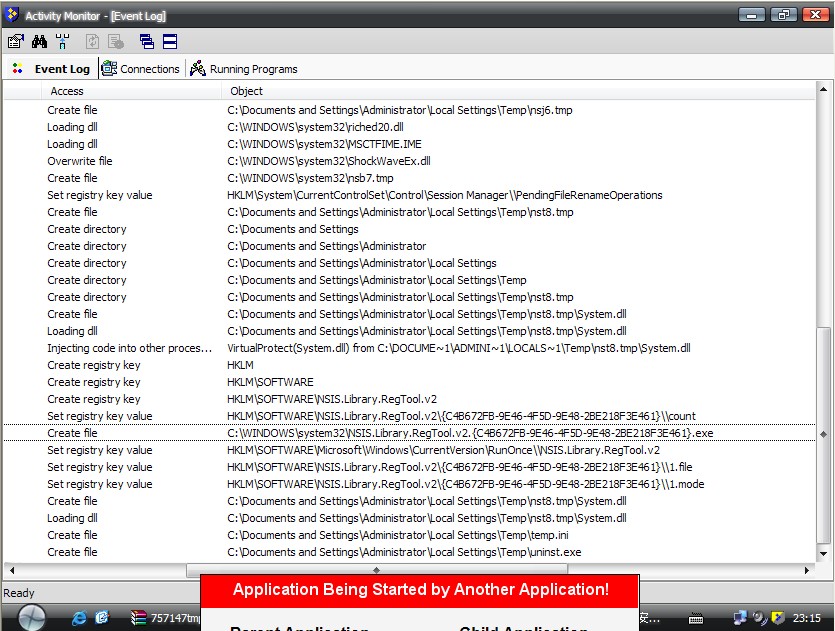Open the properties toolbar icon with blue arrow

pos(16,41)
